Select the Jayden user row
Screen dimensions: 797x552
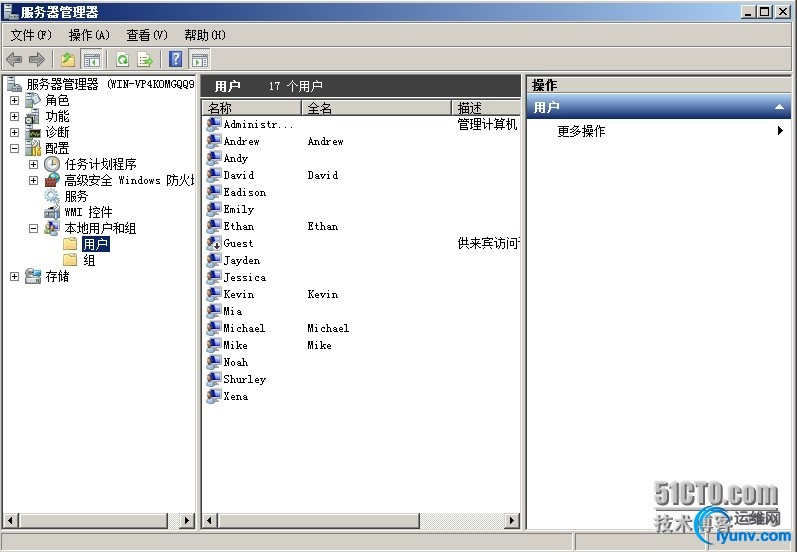tap(362, 261)
